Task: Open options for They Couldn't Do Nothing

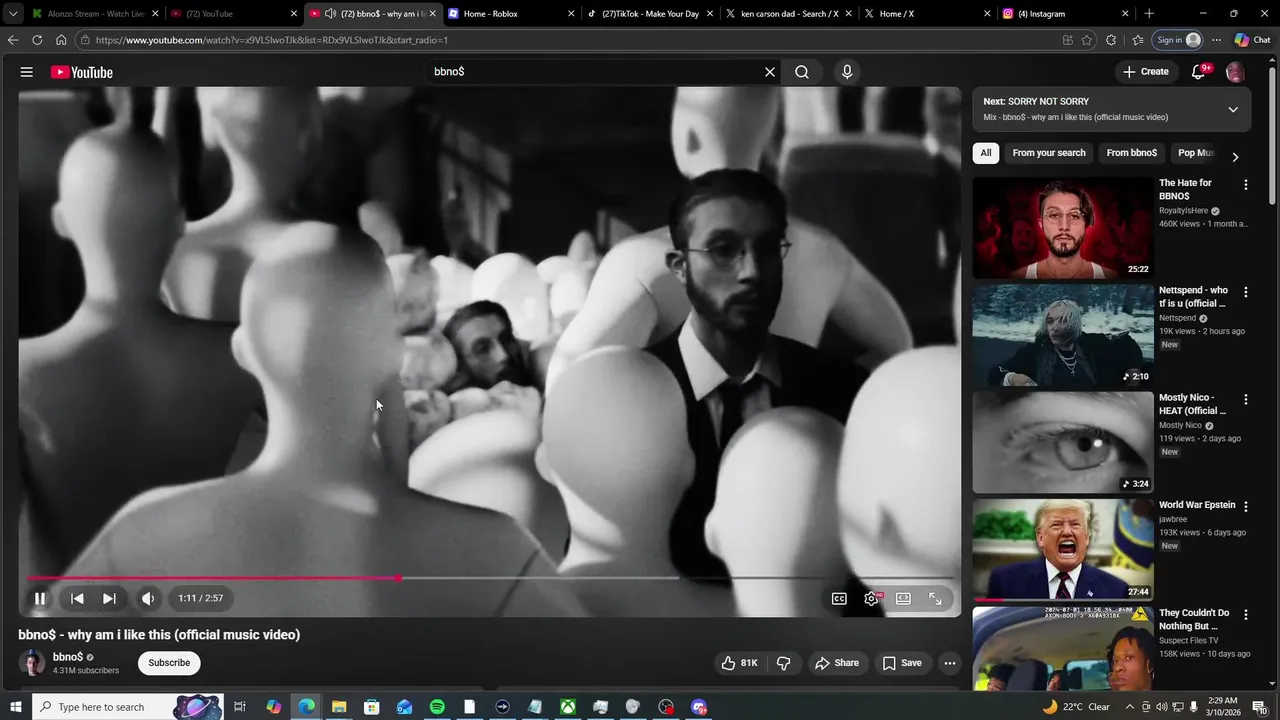Action: coord(1246,614)
